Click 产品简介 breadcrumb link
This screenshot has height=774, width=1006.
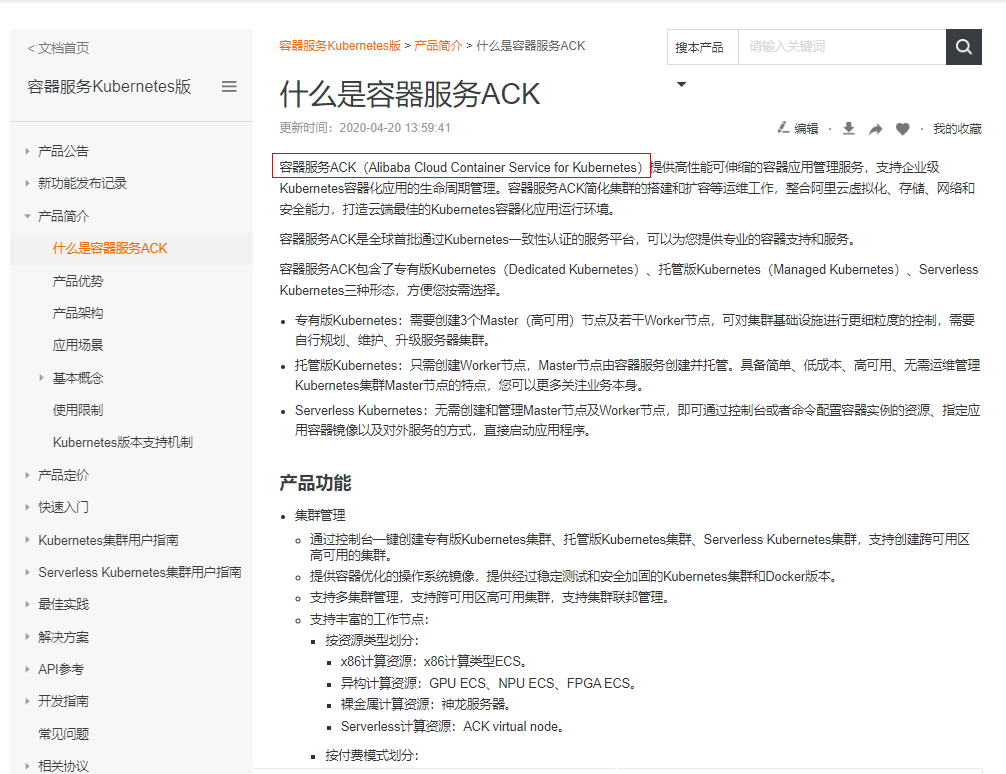coord(438,46)
